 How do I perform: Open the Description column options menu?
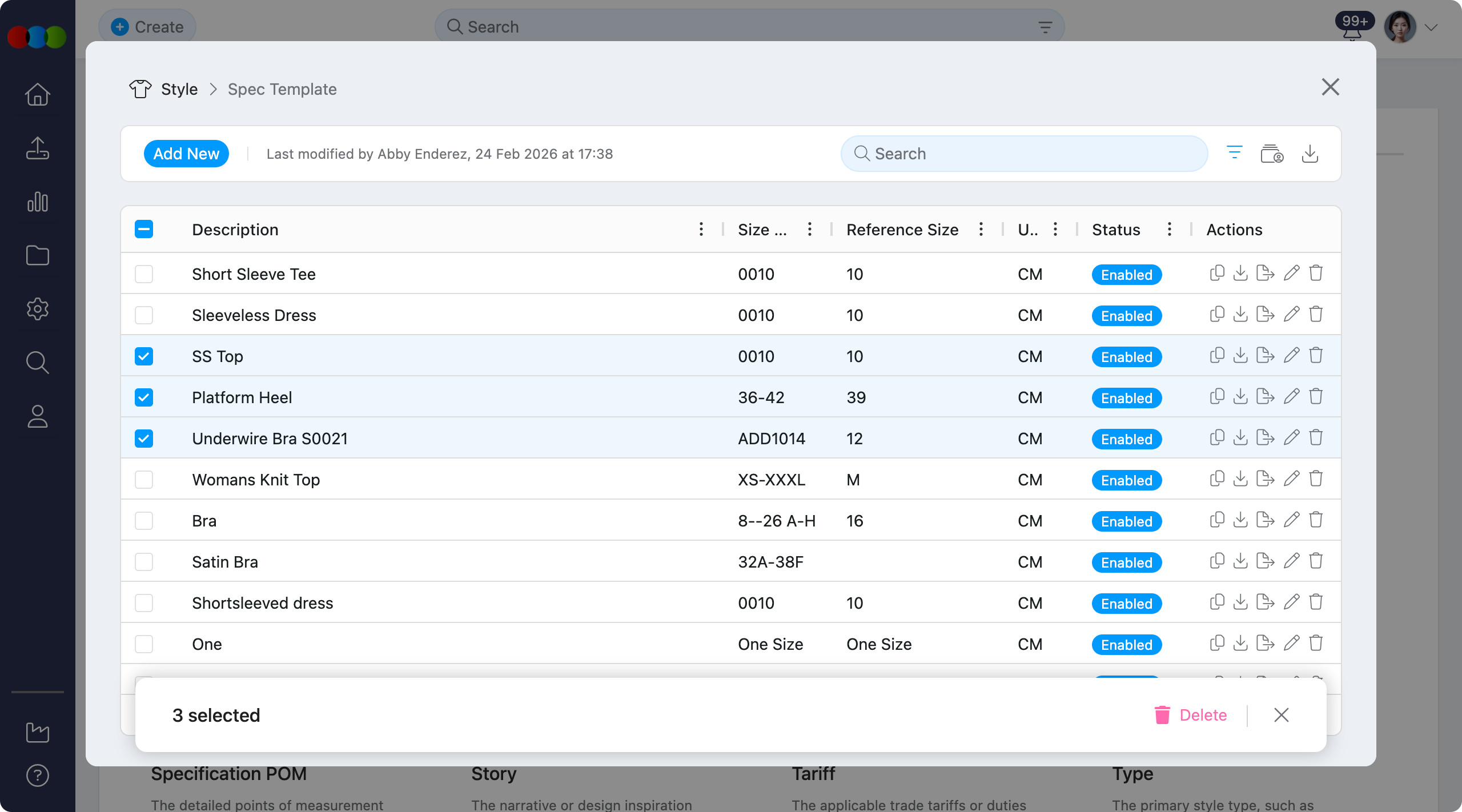(701, 229)
